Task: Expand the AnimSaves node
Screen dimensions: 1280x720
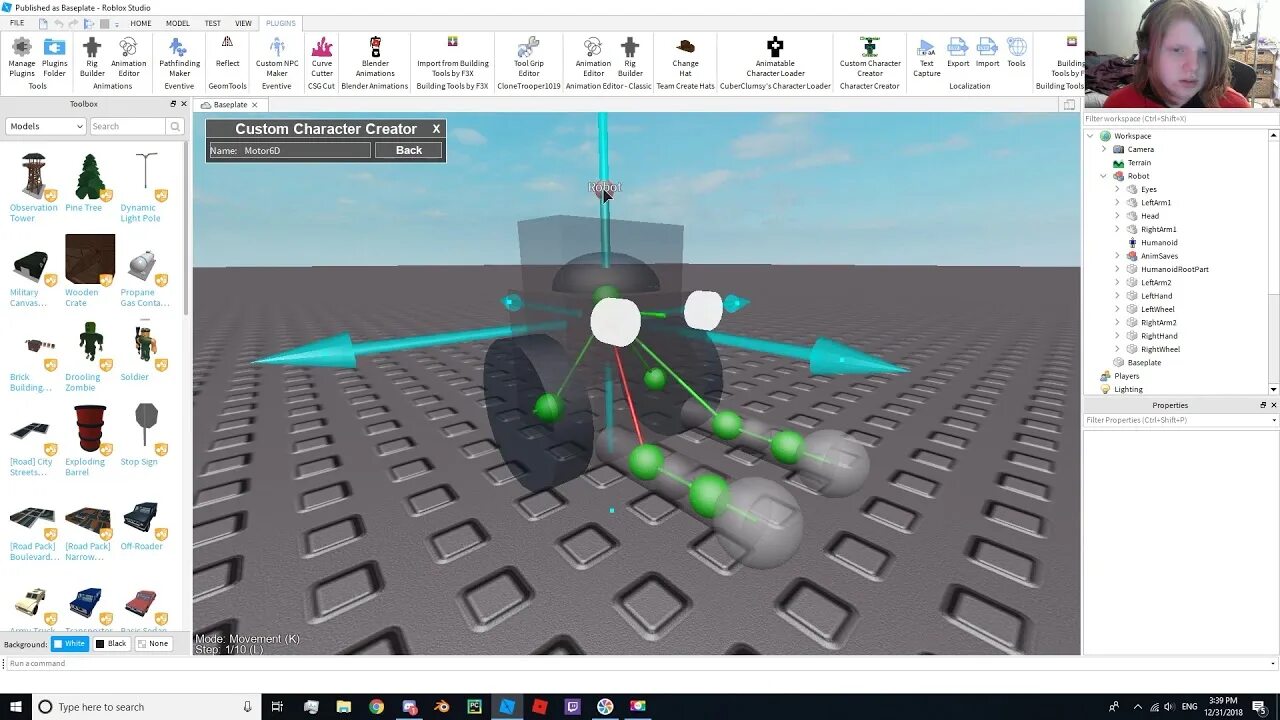Action: click(x=1117, y=256)
